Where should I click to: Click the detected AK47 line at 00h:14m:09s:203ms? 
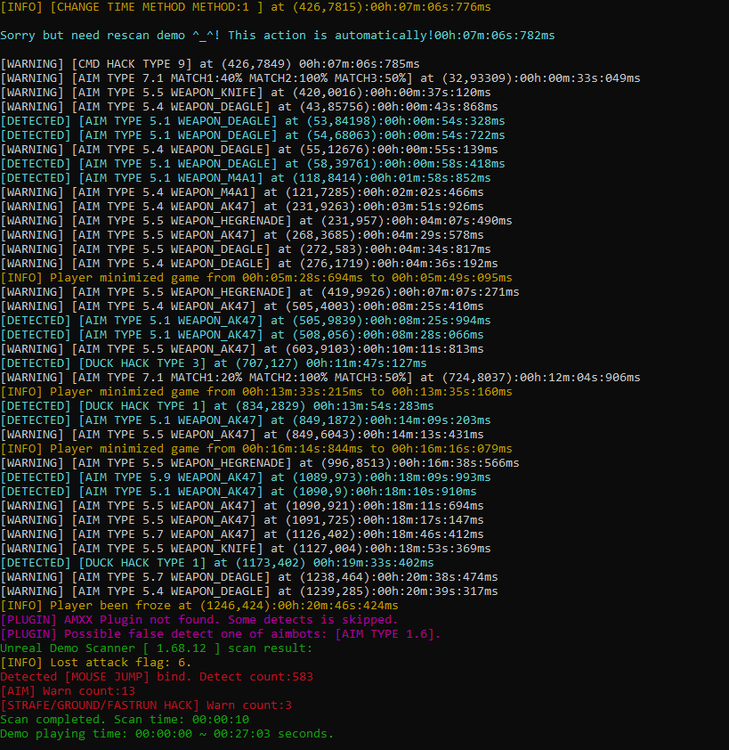tap(245, 420)
